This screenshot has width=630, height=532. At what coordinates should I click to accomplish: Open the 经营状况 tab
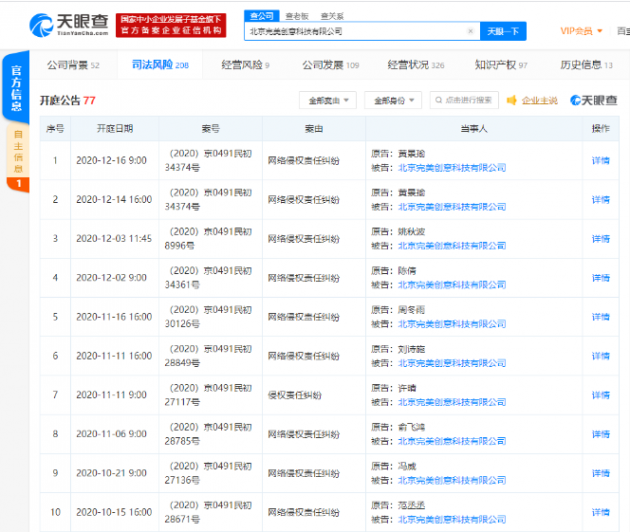click(416, 65)
